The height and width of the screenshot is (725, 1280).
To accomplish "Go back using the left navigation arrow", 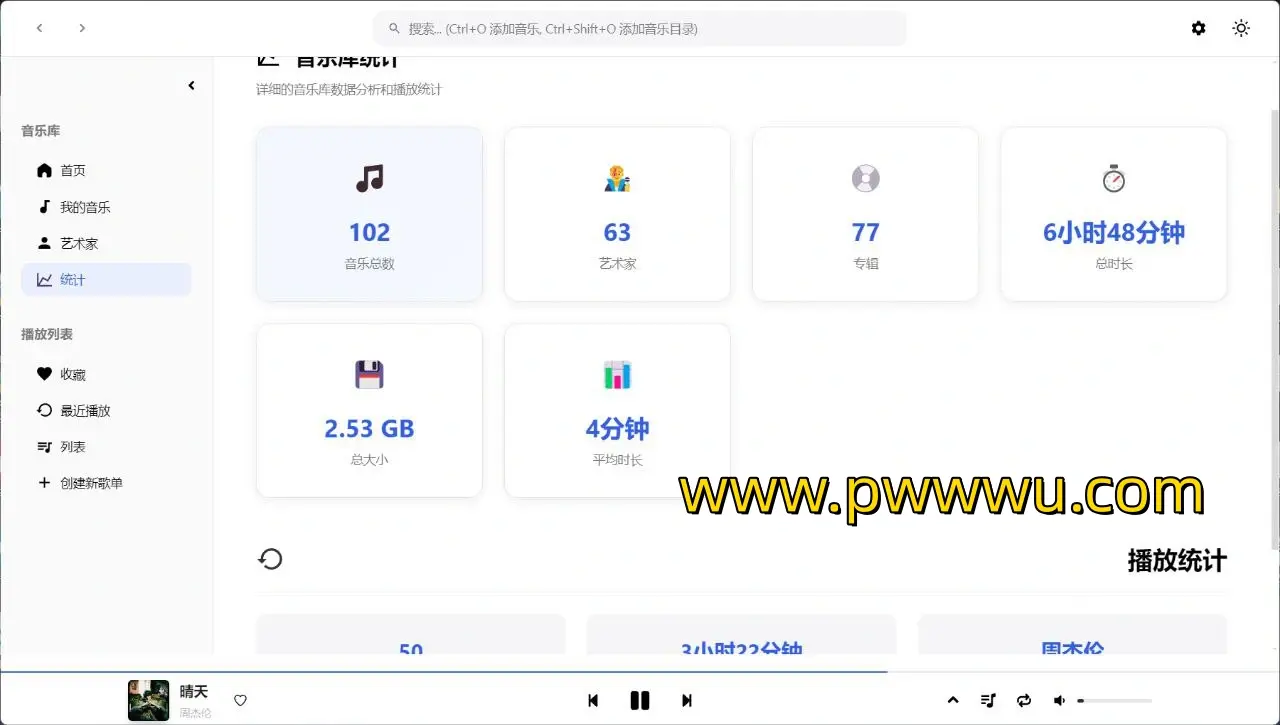I will (40, 28).
